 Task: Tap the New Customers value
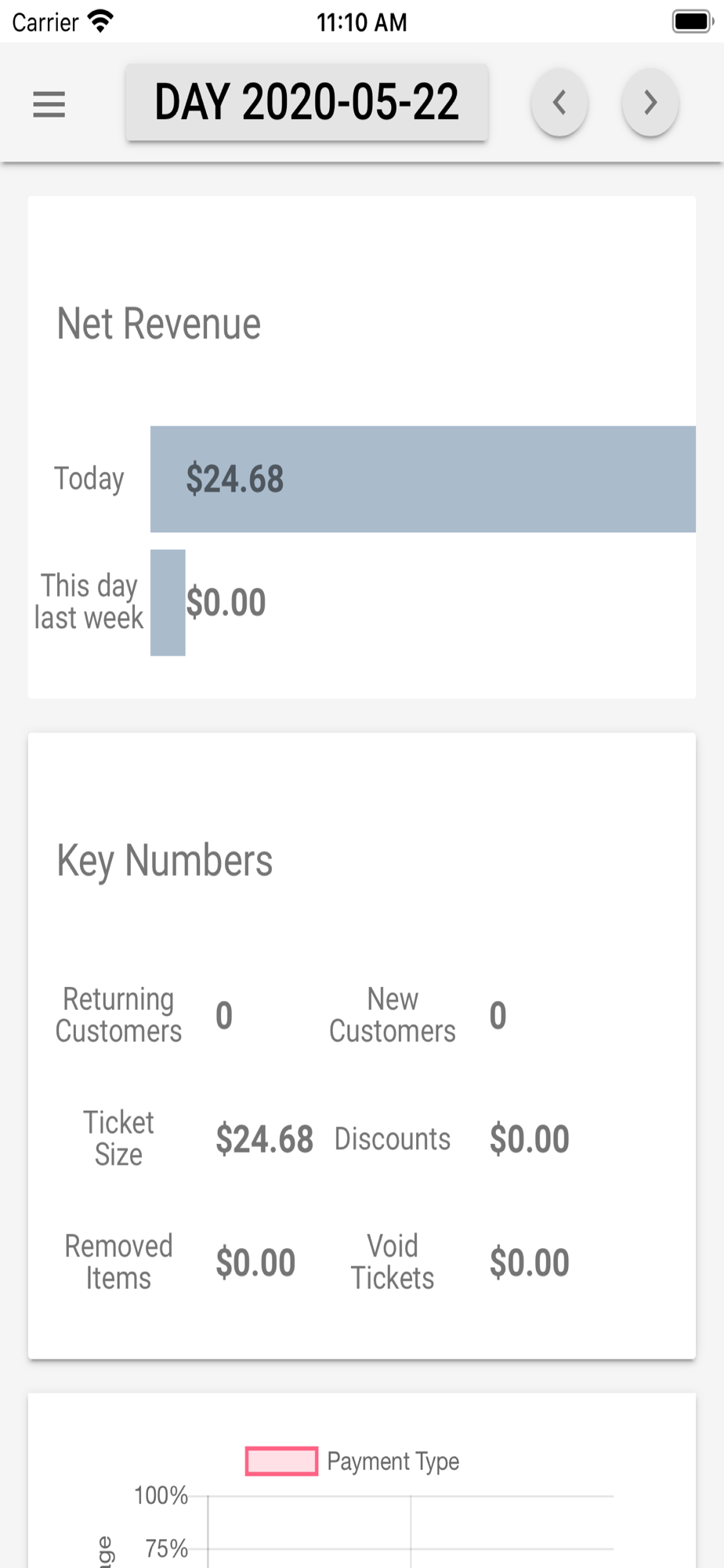pos(498,1015)
